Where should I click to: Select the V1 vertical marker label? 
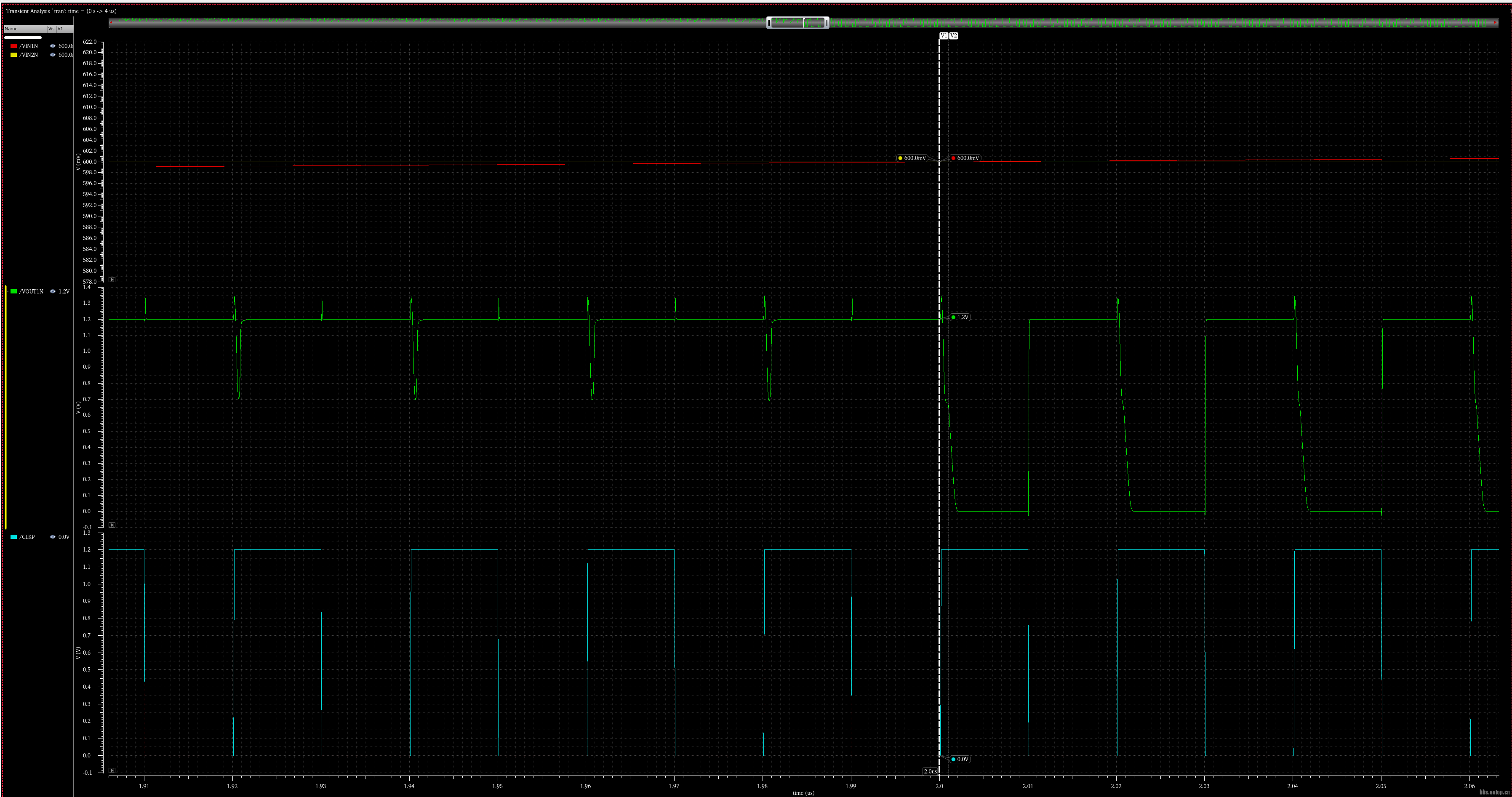943,36
